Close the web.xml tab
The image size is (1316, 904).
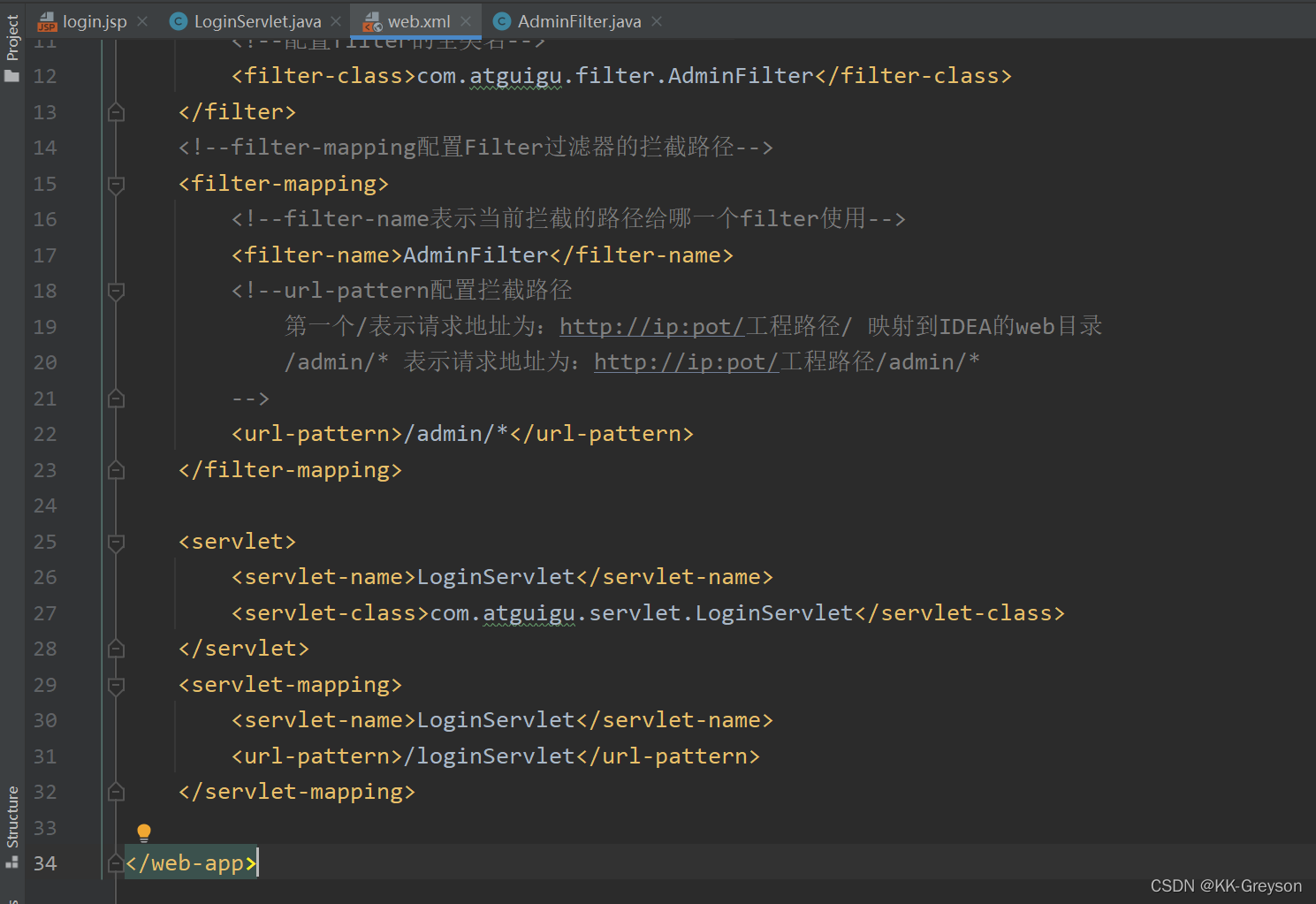coord(466,21)
